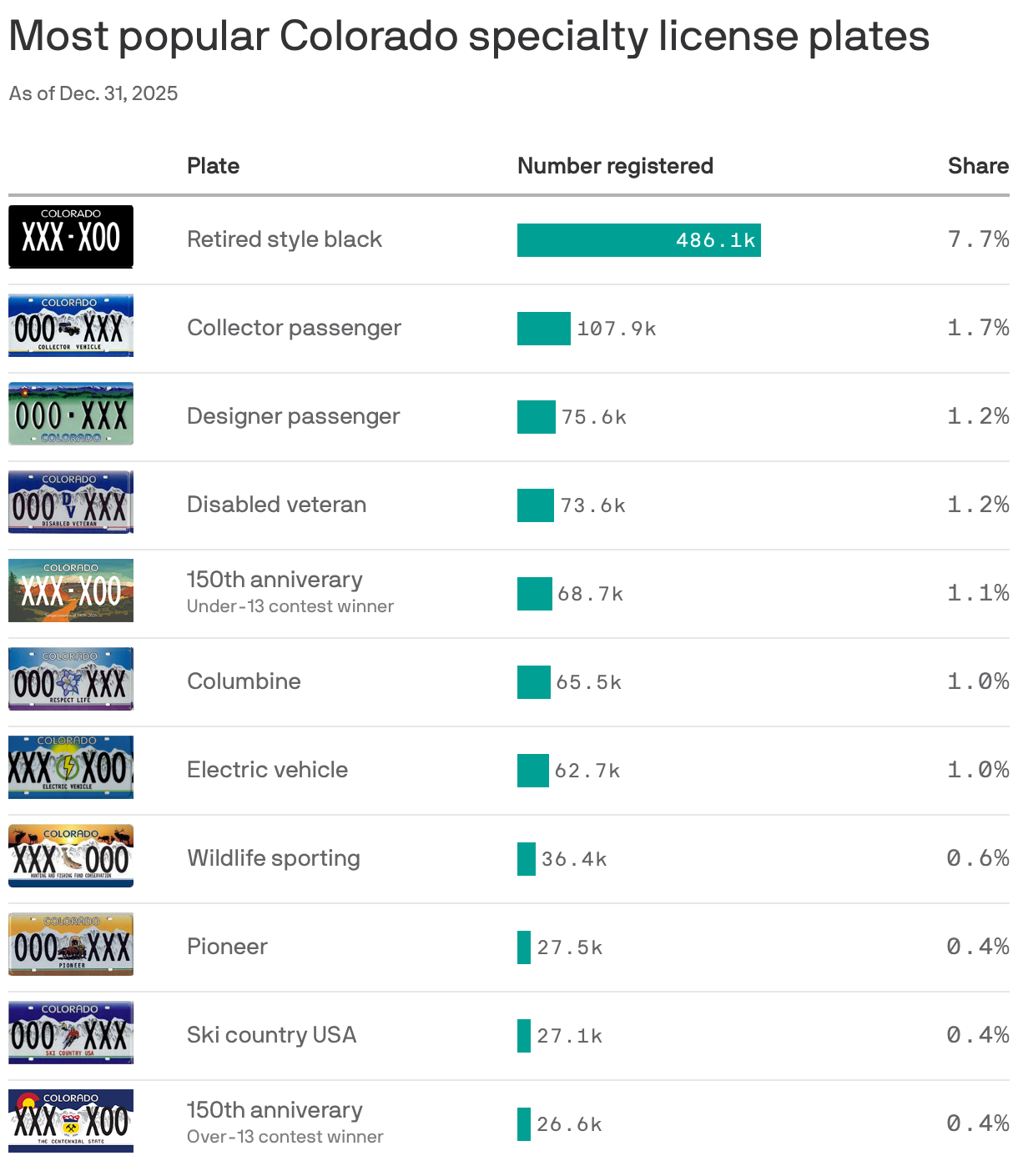Click the Retired style black plate image

[71, 237]
